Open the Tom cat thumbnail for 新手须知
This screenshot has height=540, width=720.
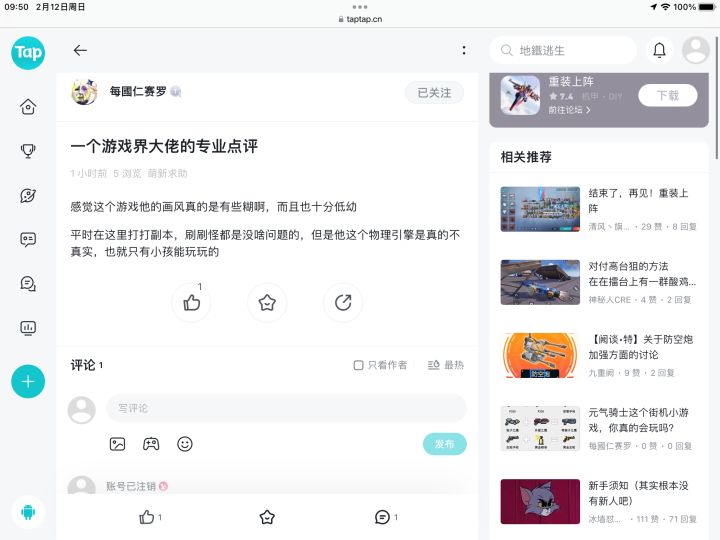click(x=540, y=501)
